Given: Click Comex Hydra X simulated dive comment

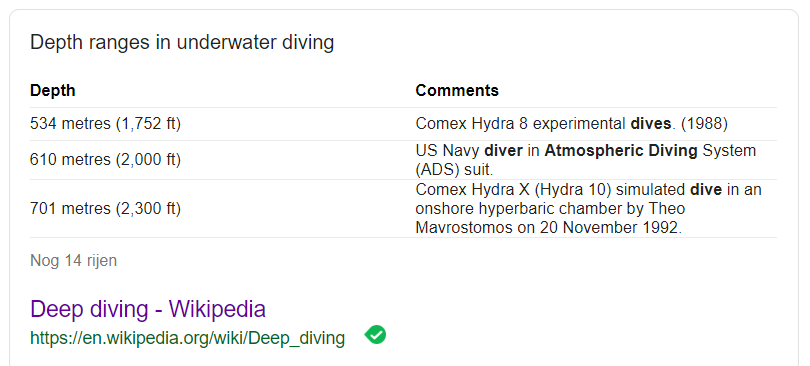Looking at the screenshot, I should click(x=588, y=209).
